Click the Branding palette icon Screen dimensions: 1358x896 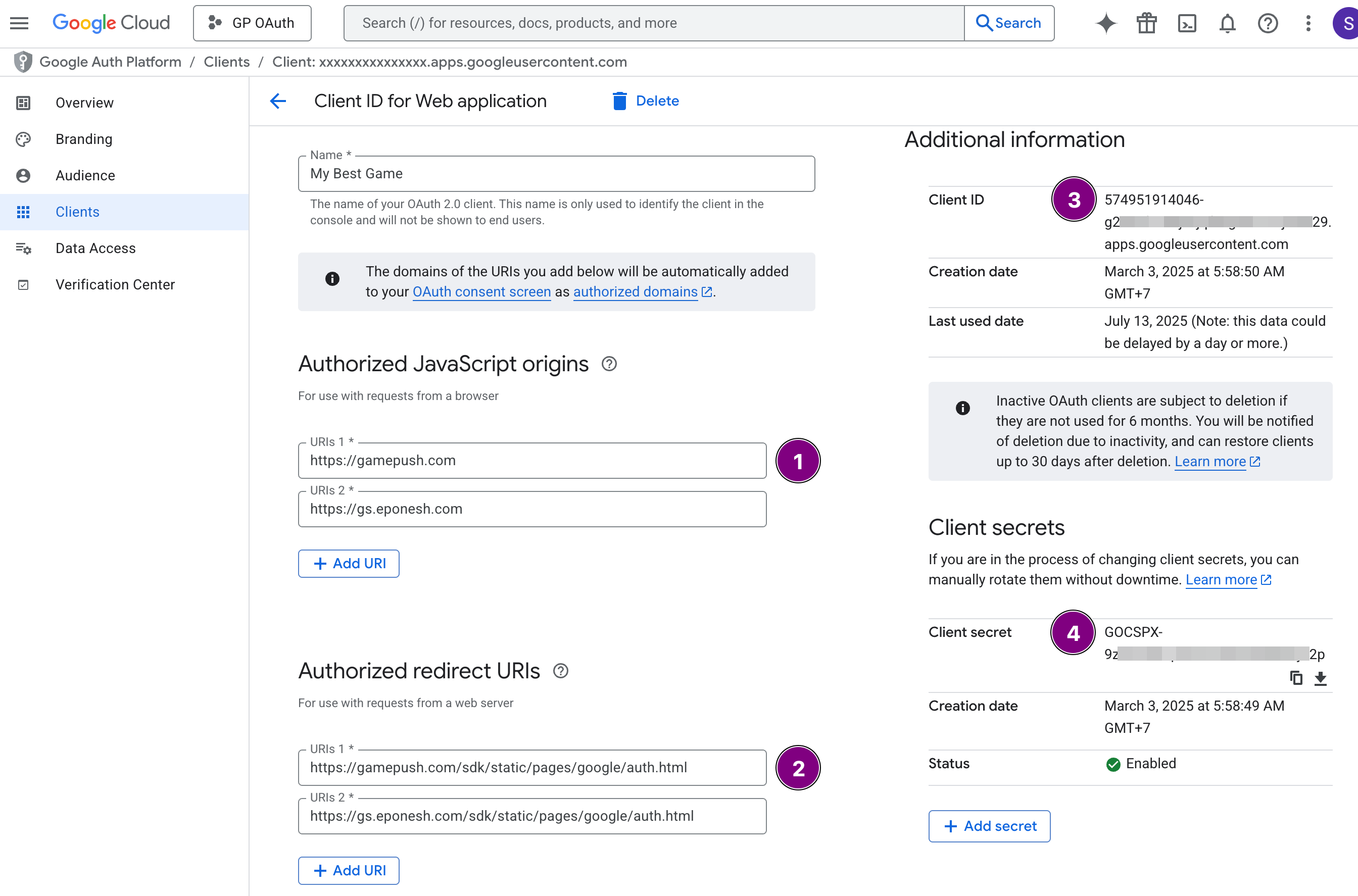click(x=23, y=139)
